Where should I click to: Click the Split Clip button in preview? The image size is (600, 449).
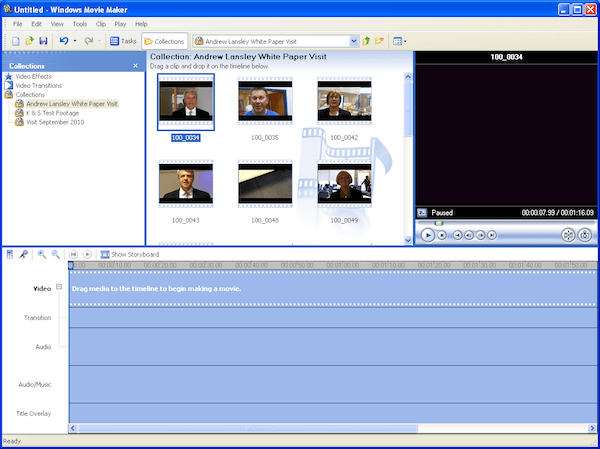click(568, 235)
